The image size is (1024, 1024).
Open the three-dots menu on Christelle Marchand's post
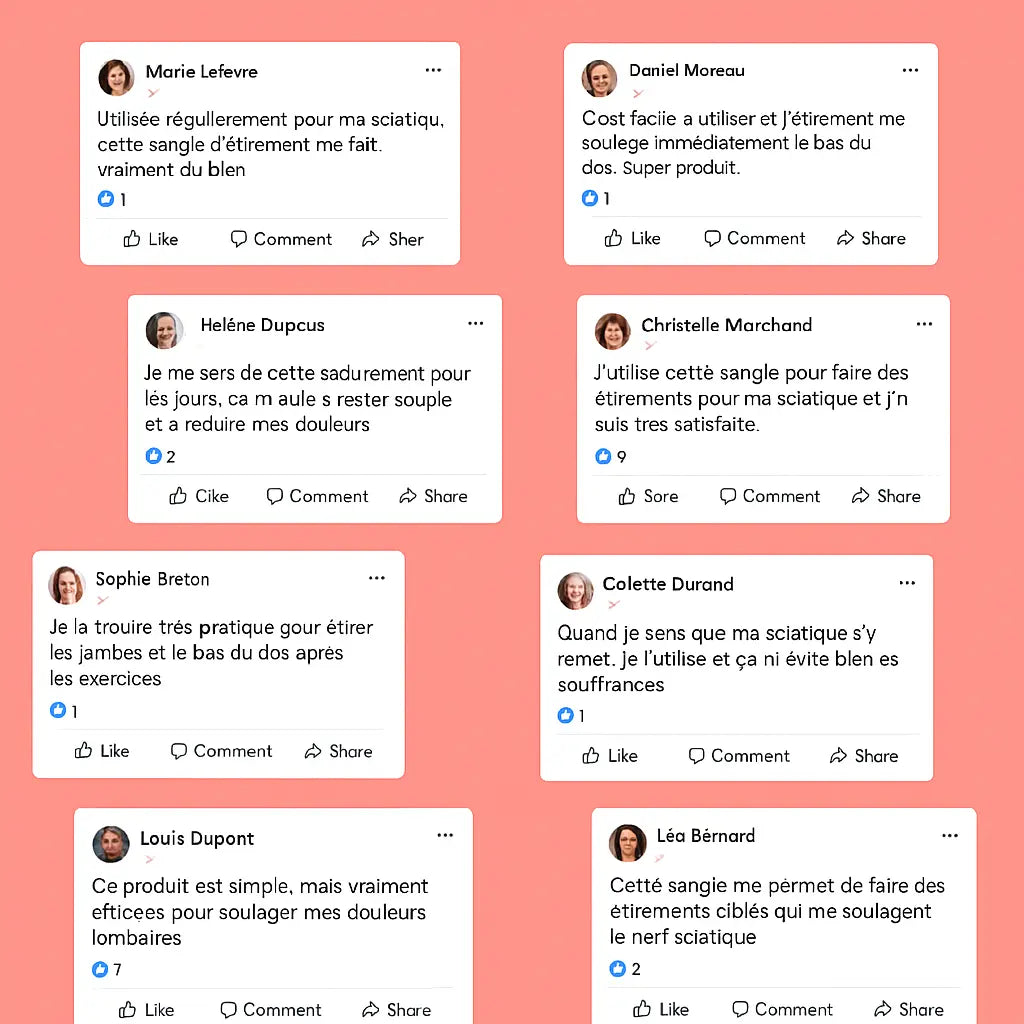(924, 324)
